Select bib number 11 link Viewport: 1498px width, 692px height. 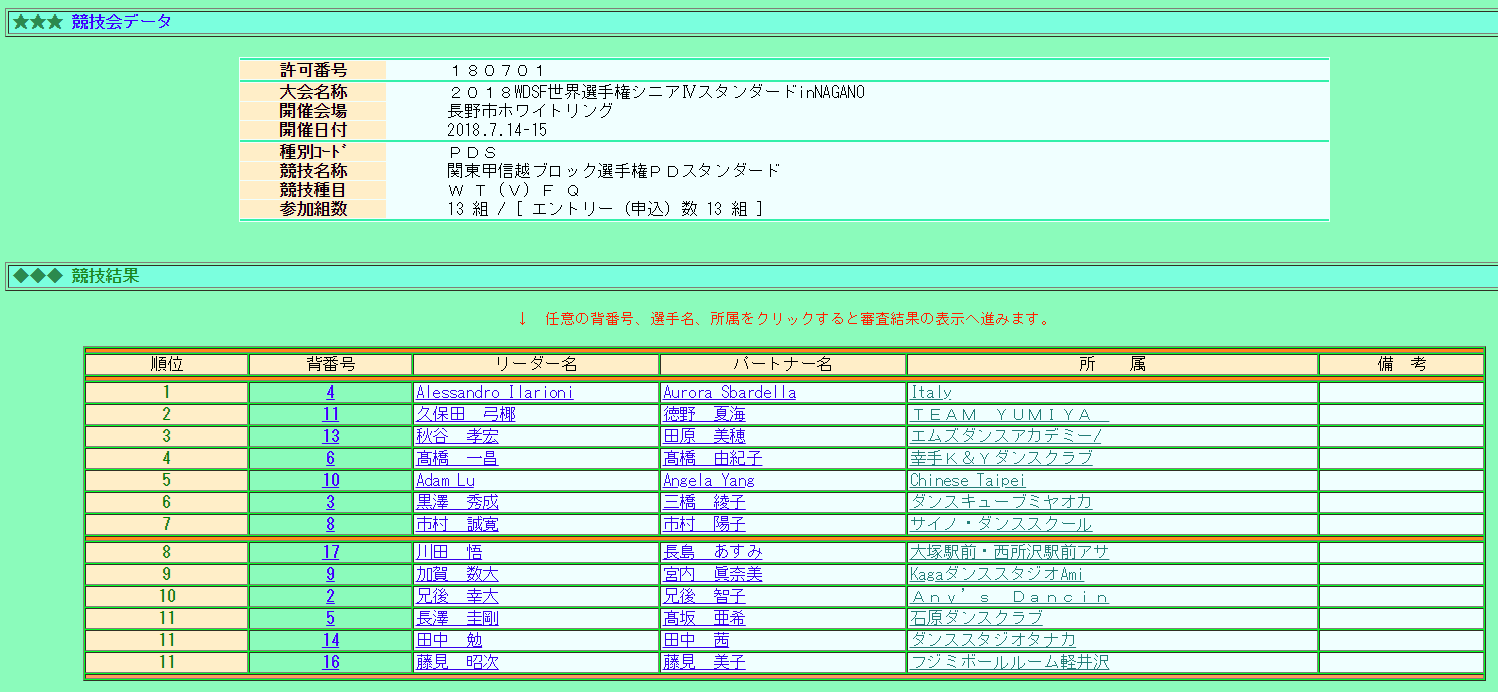point(330,415)
